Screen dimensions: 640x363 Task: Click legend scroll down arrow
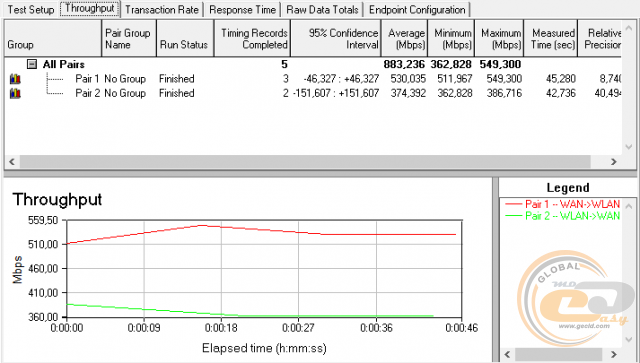click(629, 340)
